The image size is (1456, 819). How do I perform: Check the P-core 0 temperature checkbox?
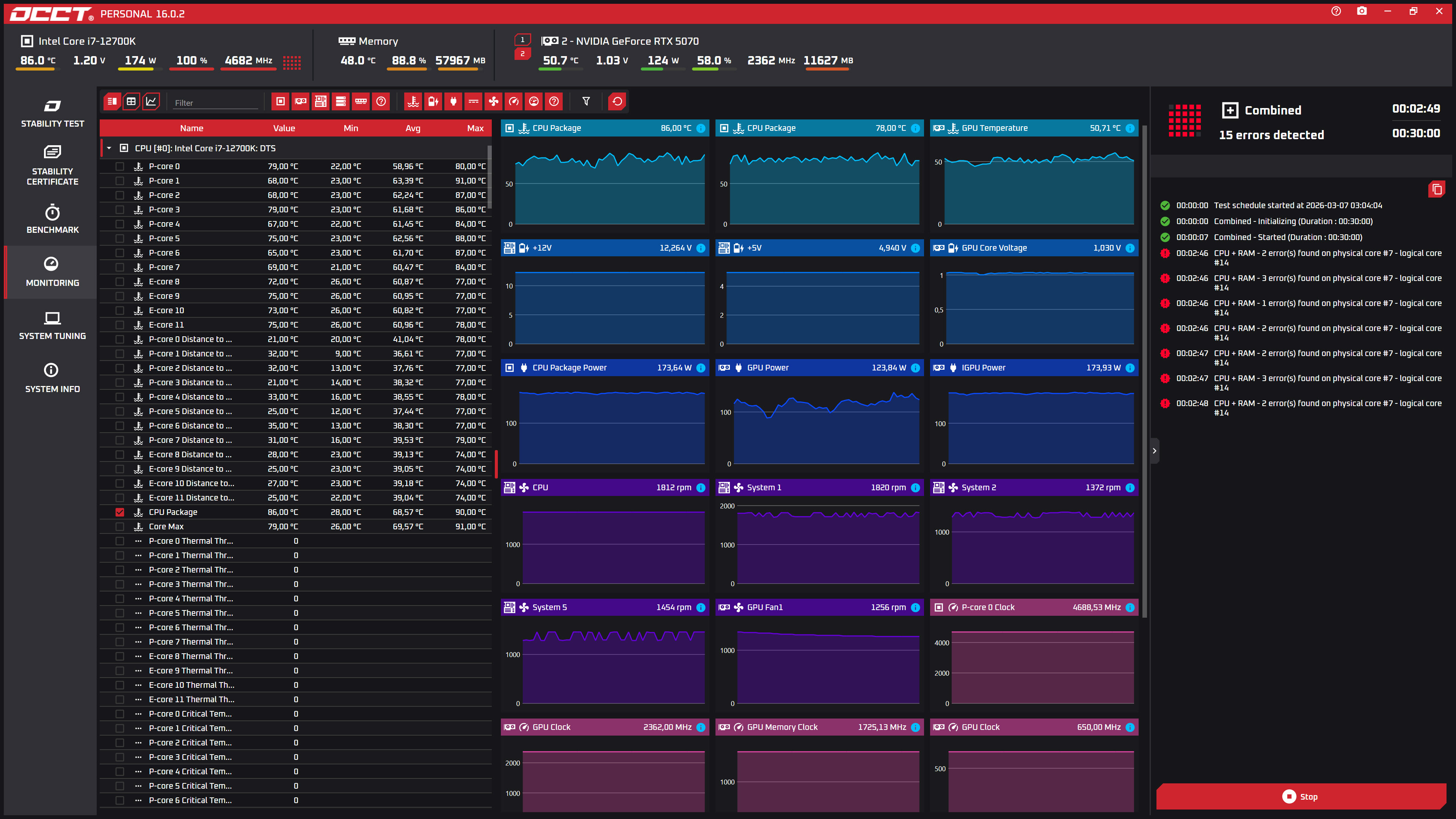pos(120,166)
